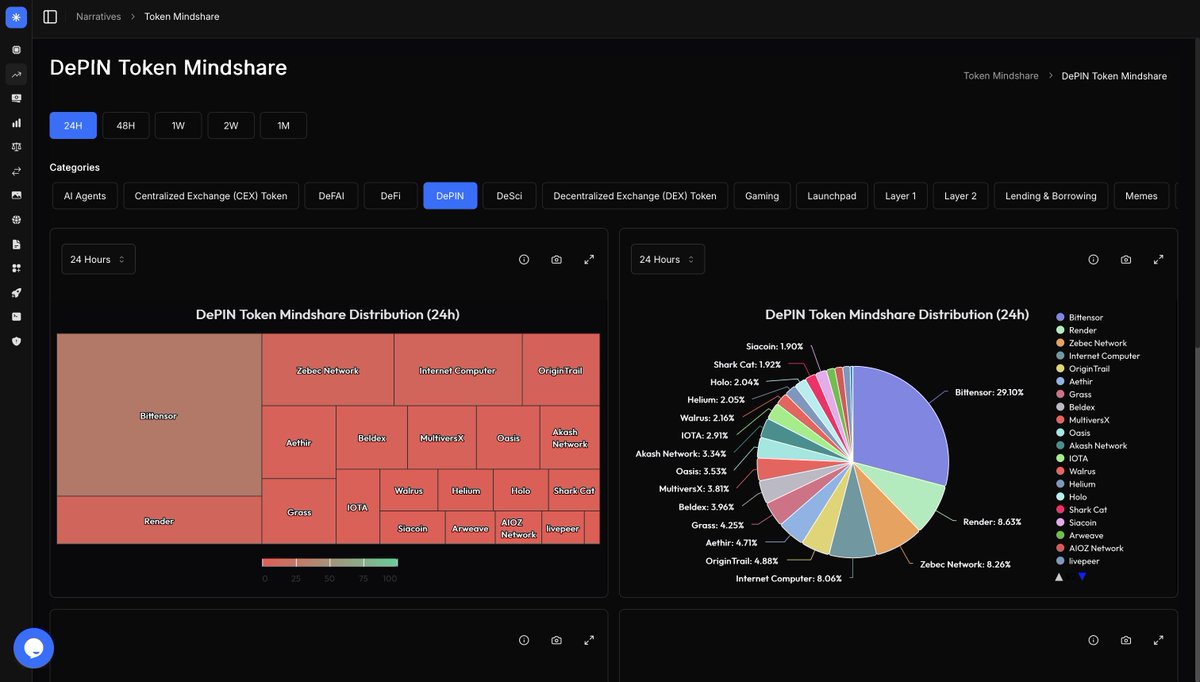The height and width of the screenshot is (682, 1200).
Task: Page down the legend with blue arrow
Action: (1082, 577)
